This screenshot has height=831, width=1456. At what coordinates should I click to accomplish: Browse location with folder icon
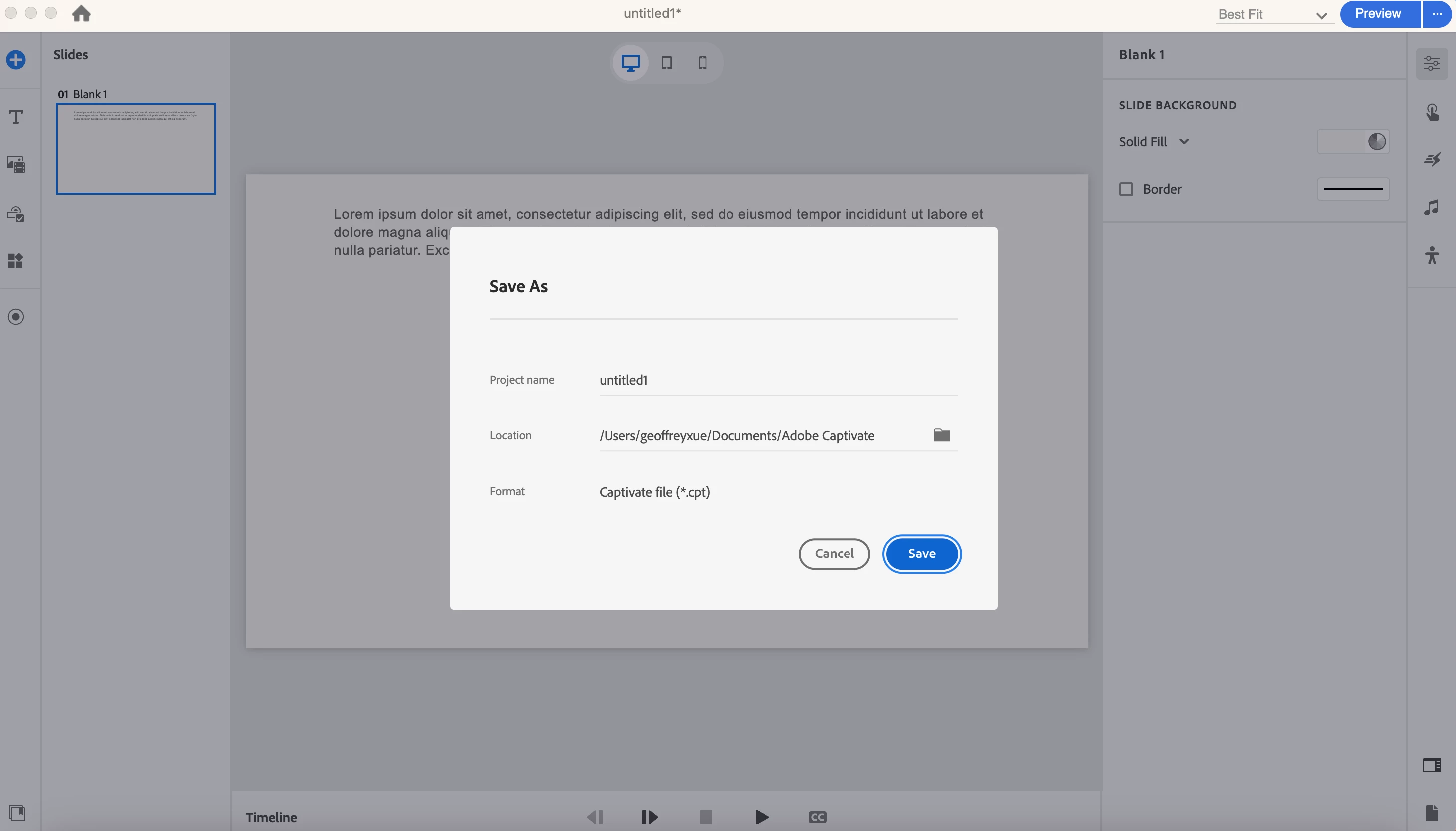coord(942,435)
